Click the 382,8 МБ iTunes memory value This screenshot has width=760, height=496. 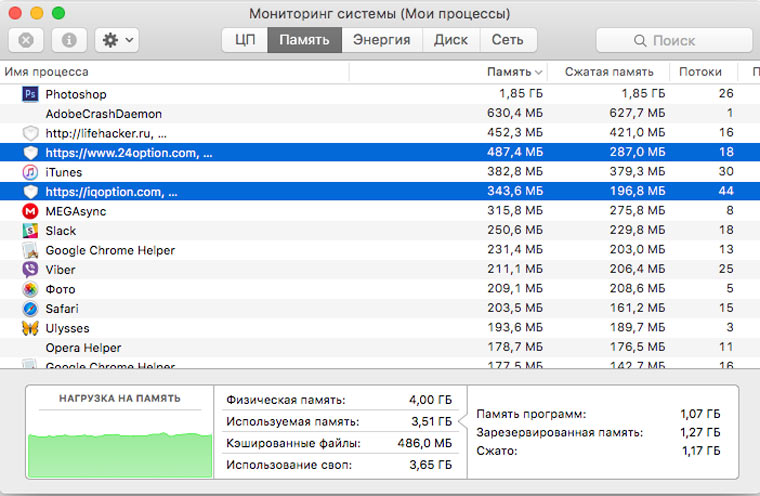point(515,171)
